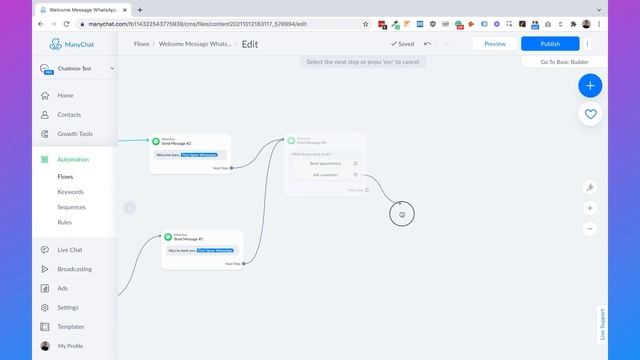The image size is (640, 360).
Task: Click the magic wand auto-arrange icon
Action: tap(590, 187)
